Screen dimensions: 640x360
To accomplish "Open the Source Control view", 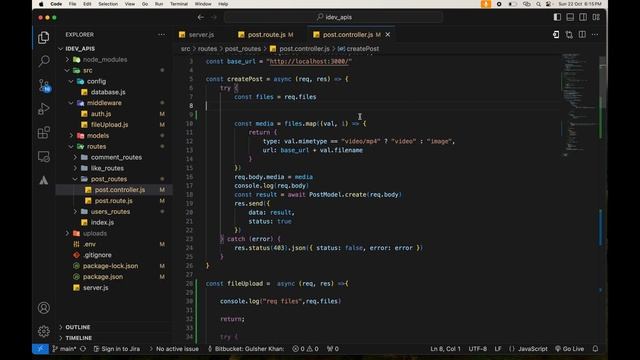I will (44, 85).
